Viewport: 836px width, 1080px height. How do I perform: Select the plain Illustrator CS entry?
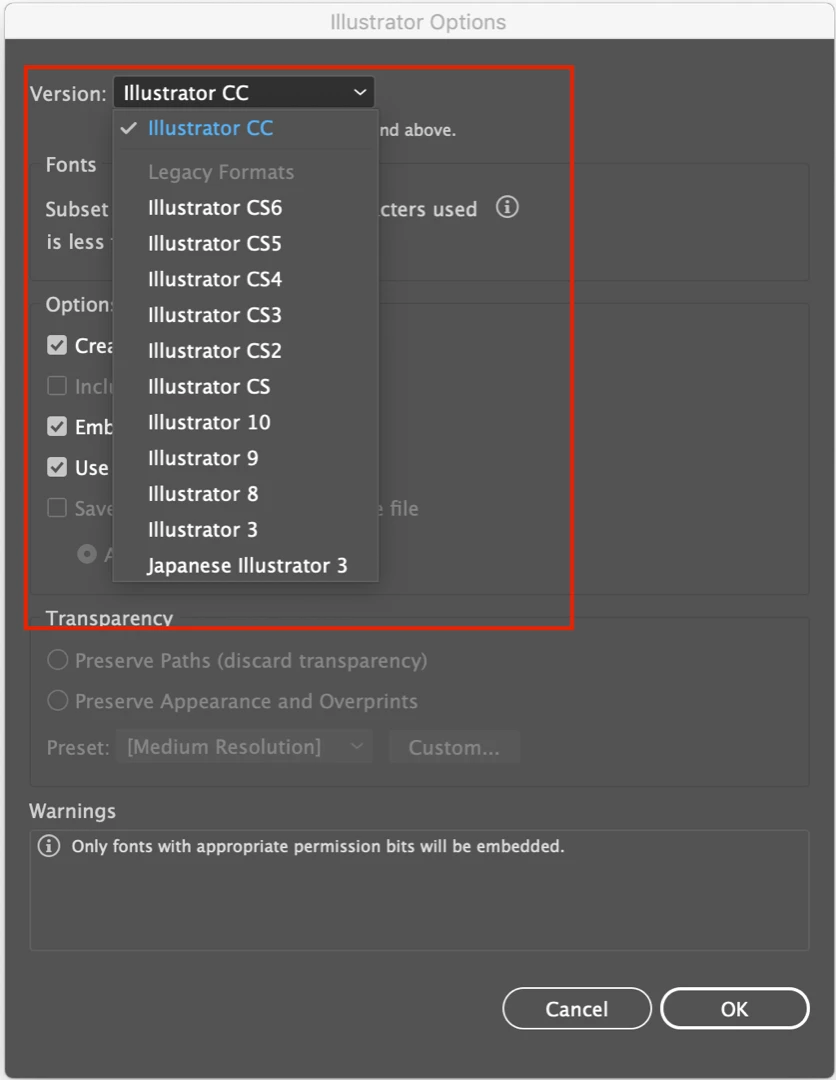[245, 386]
